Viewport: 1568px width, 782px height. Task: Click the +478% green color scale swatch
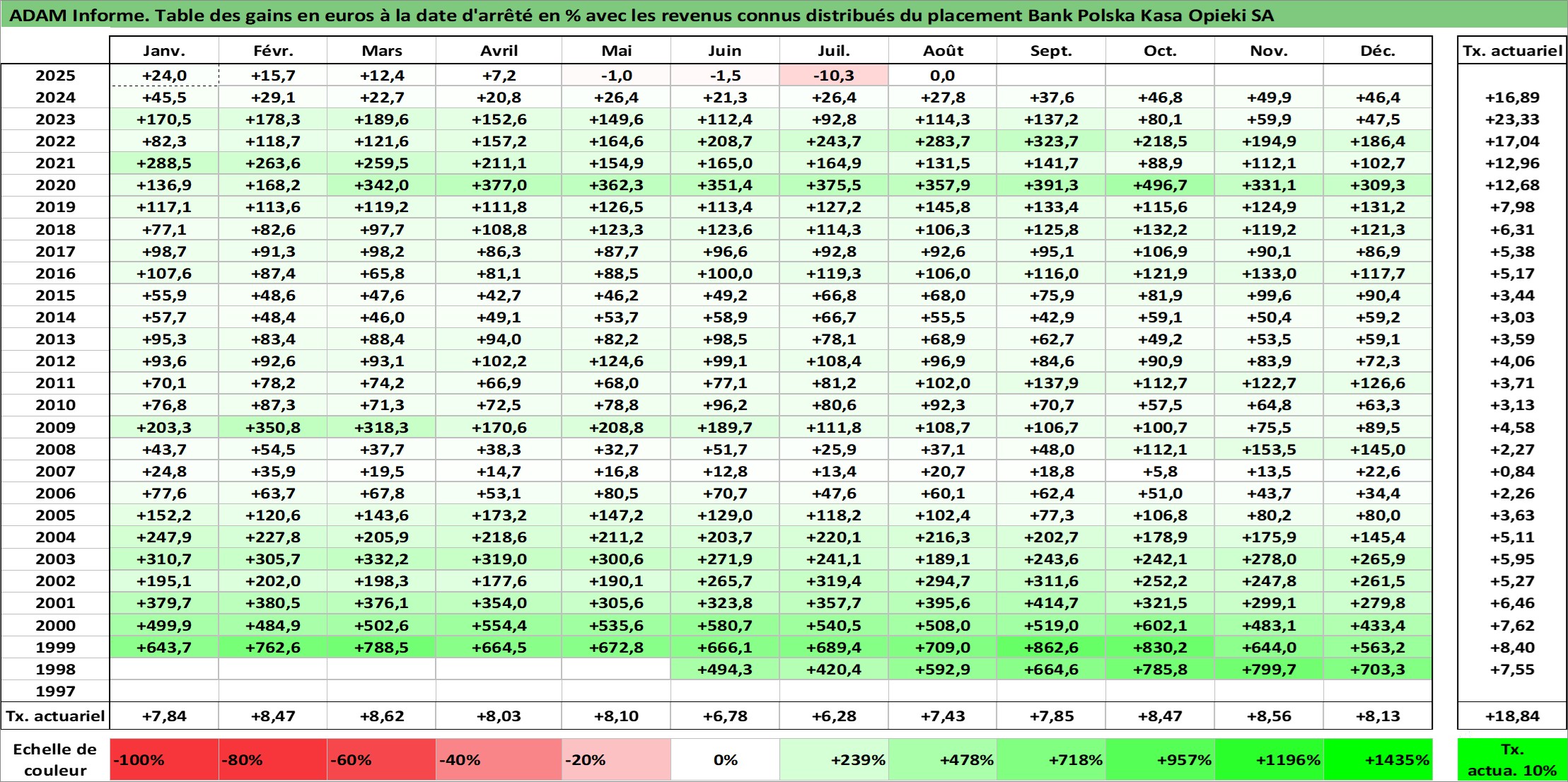[x=943, y=759]
